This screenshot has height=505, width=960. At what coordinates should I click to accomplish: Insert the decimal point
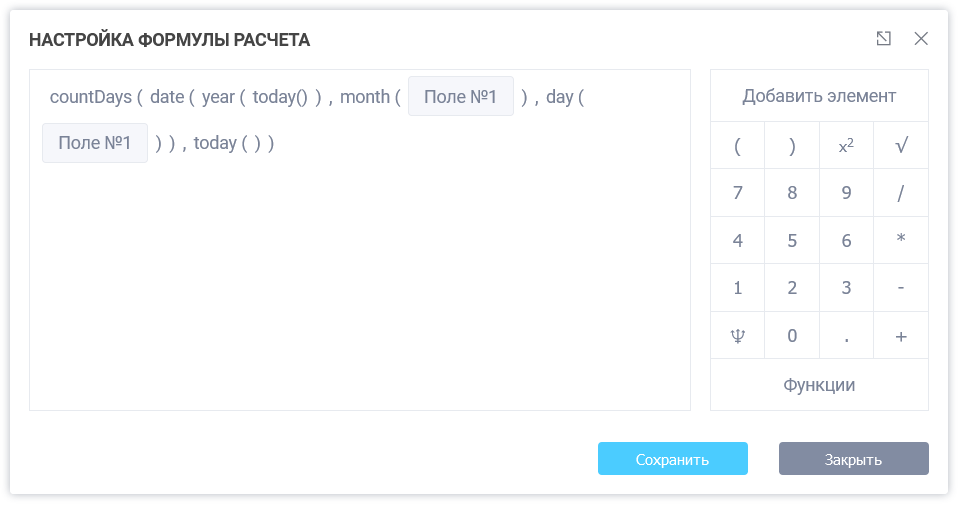tap(846, 336)
